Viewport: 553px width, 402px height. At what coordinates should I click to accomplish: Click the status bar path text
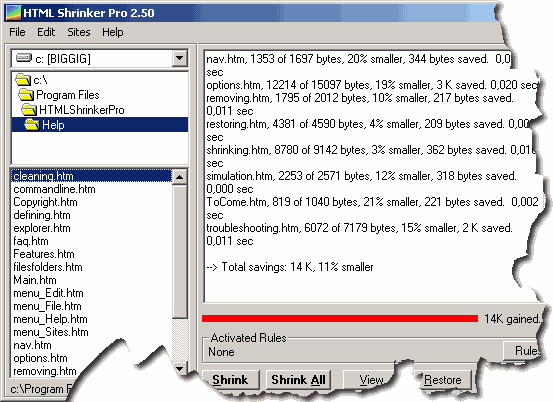click(x=42, y=389)
